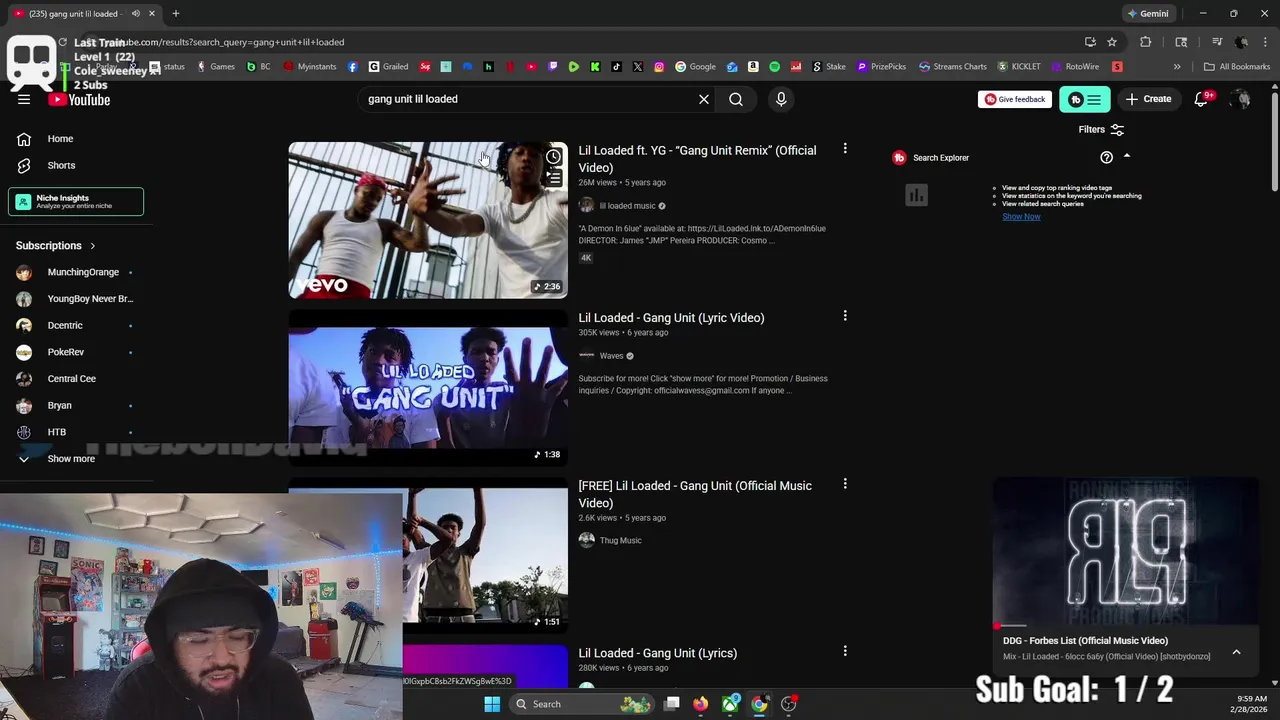1280x720 pixels.
Task: Open the Streams Charts bookmark
Action: [952, 67]
